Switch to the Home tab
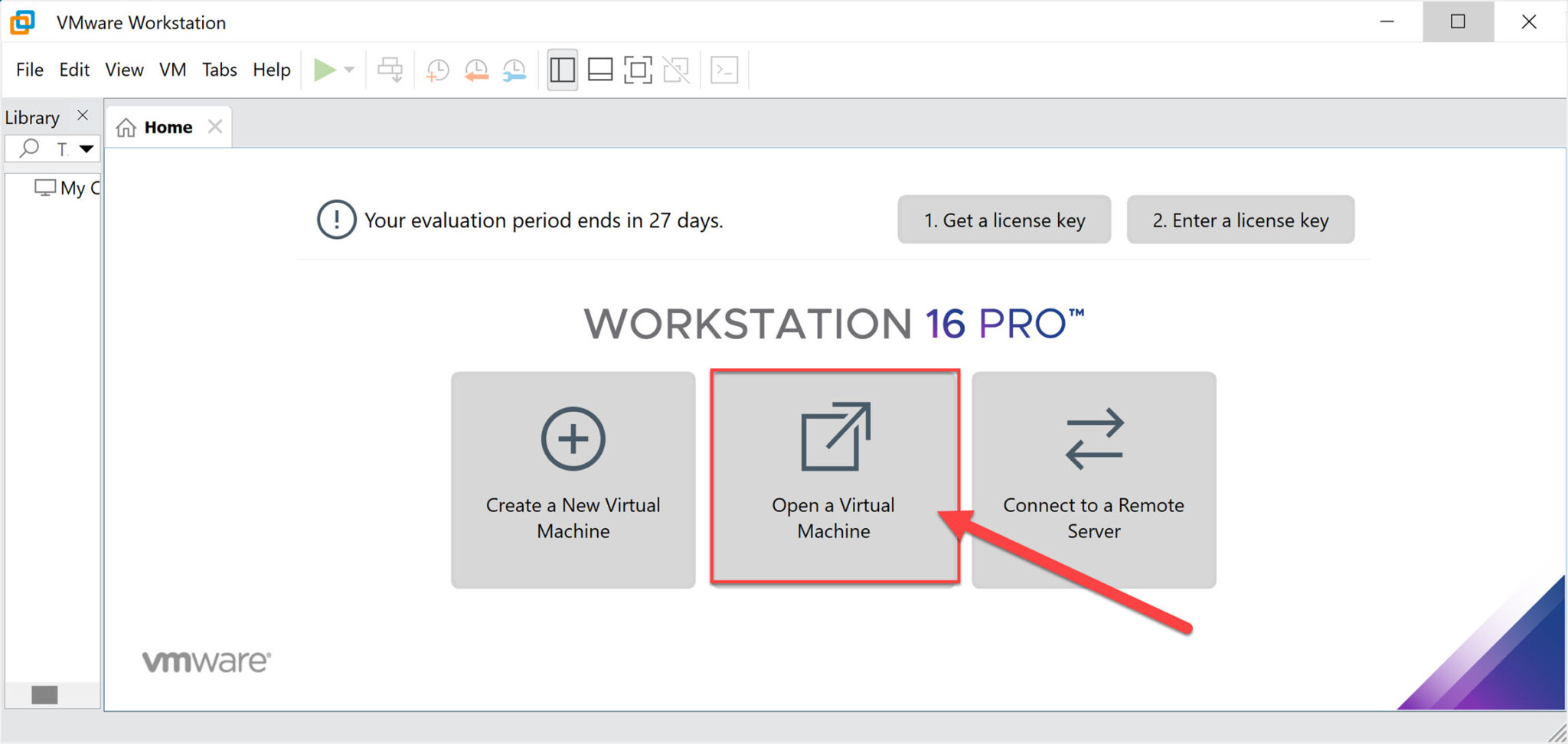Viewport: 1568px width, 744px height. point(168,126)
